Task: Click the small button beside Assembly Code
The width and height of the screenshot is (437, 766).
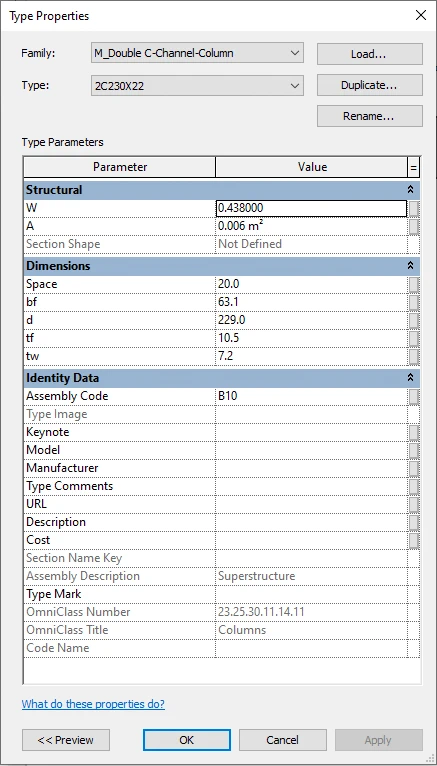Action: click(x=414, y=396)
